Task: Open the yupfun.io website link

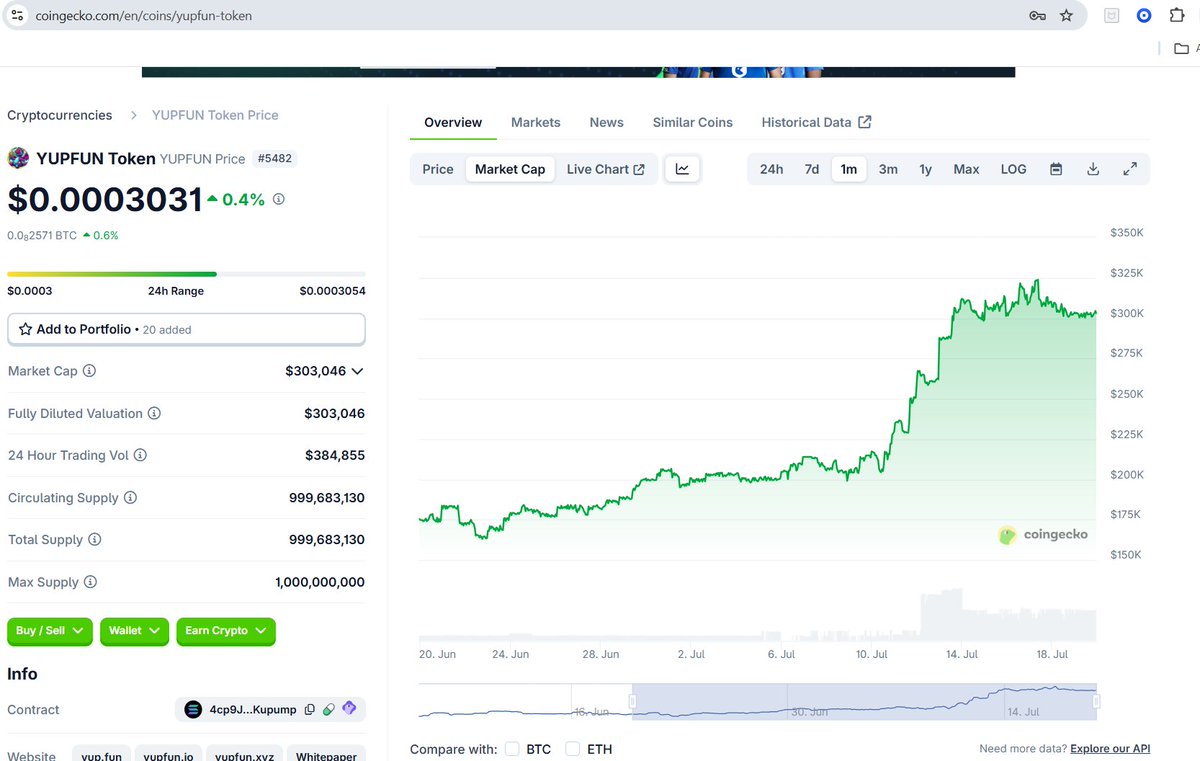Action: pyautogui.click(x=168, y=757)
